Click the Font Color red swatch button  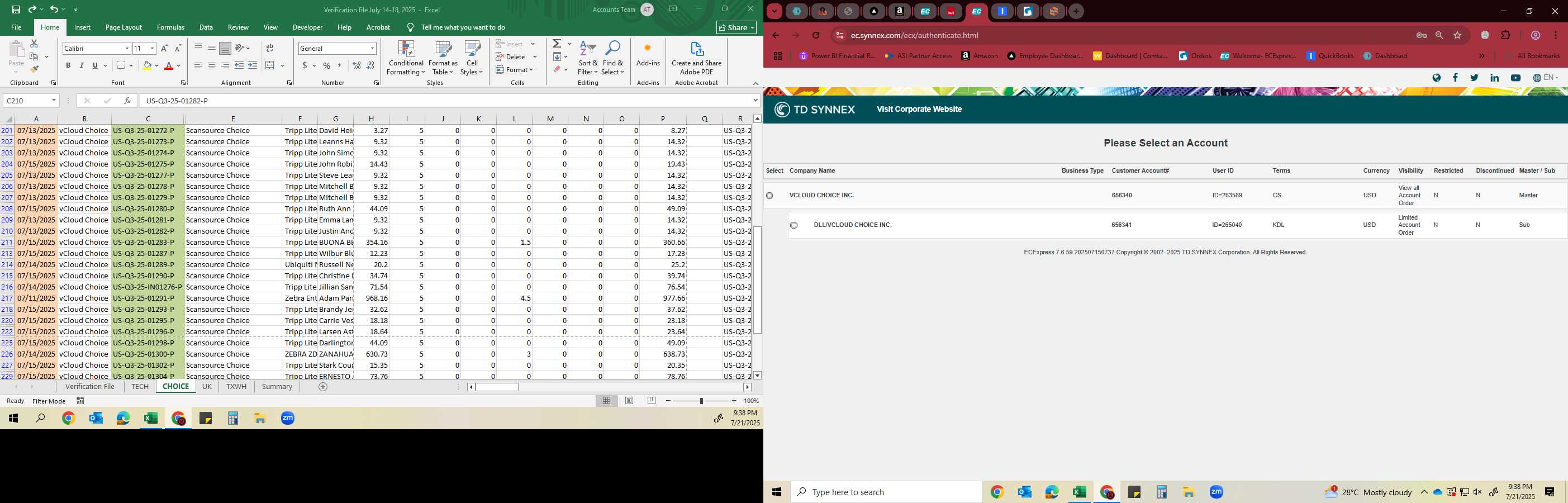tap(169, 65)
